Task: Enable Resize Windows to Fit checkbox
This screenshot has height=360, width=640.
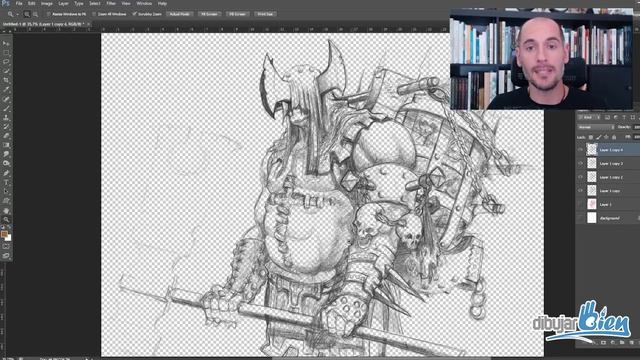Action: (49, 14)
